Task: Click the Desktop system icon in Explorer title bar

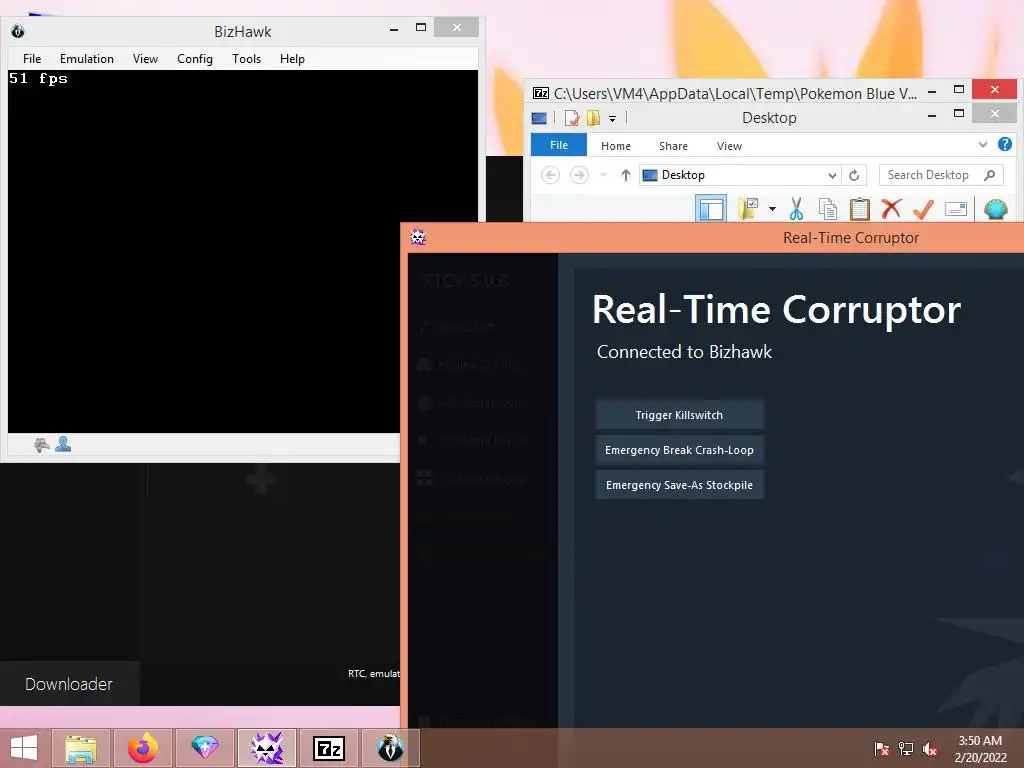Action: 539,118
